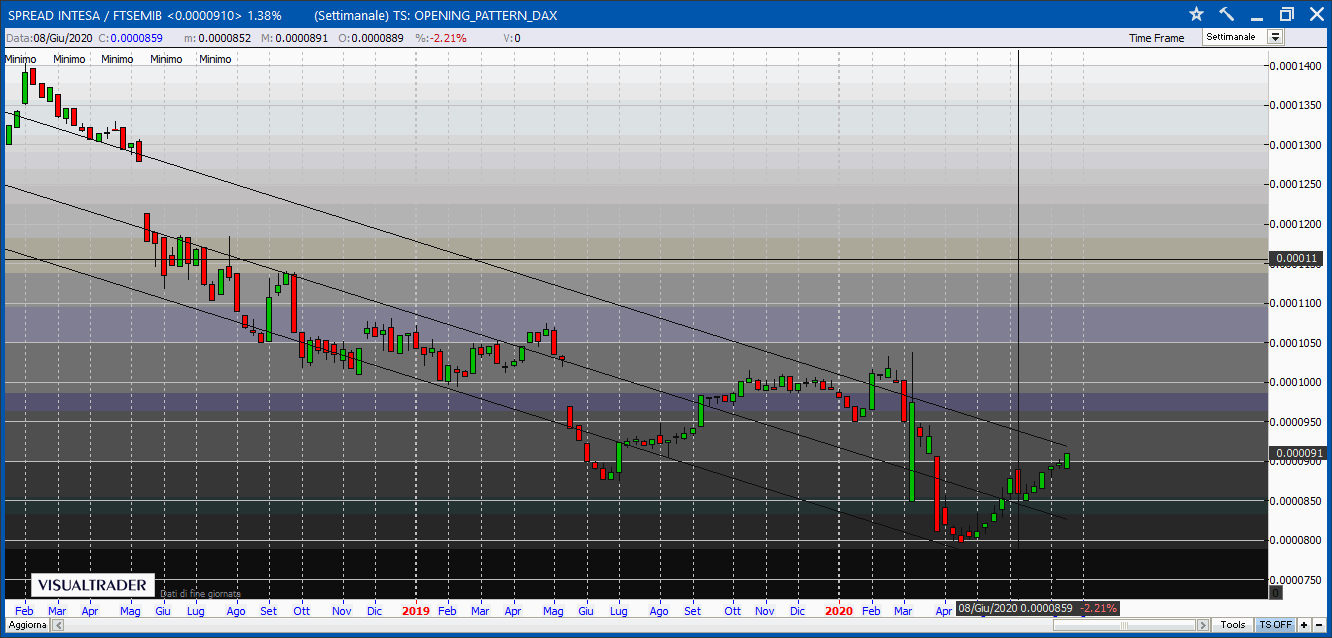Zoom out with the minus button

1320,625
